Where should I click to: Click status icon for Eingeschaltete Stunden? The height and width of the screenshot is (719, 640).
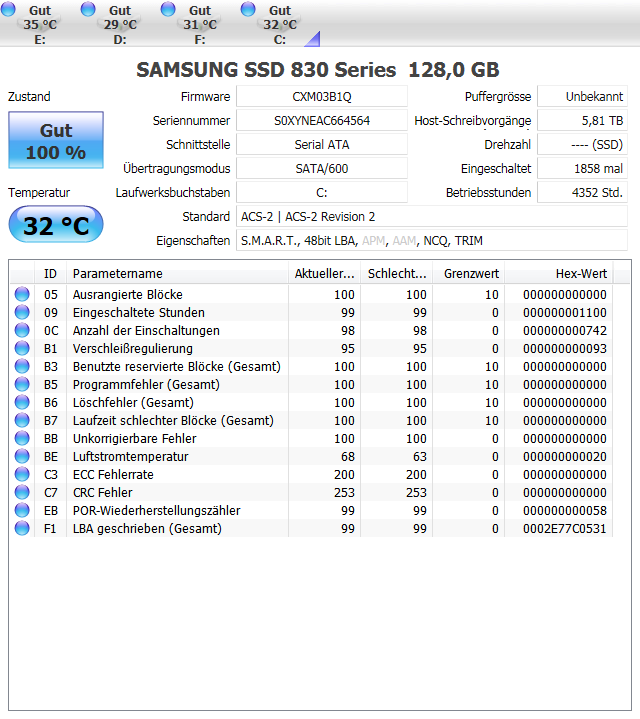(x=22, y=312)
